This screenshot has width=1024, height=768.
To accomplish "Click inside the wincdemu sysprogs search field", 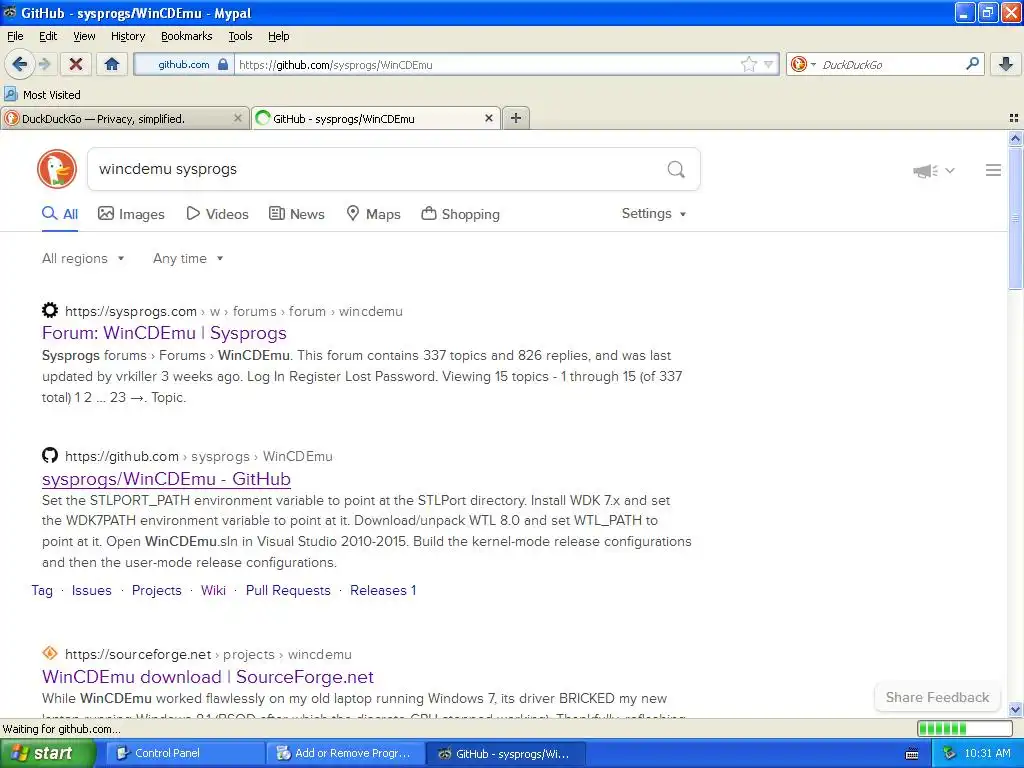I will coord(376,169).
